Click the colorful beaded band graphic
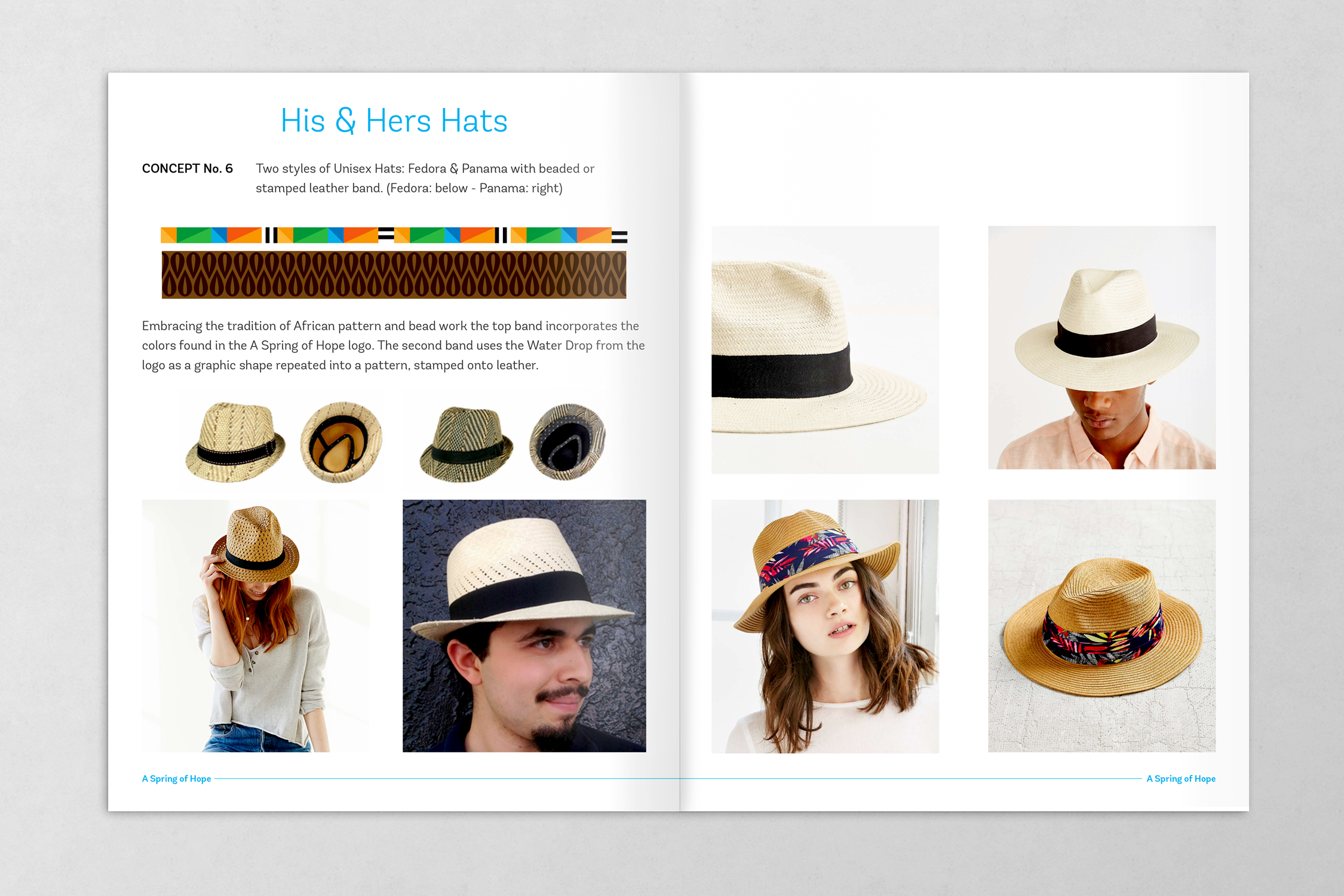Screen dimensions: 1344x896 tap(394, 235)
